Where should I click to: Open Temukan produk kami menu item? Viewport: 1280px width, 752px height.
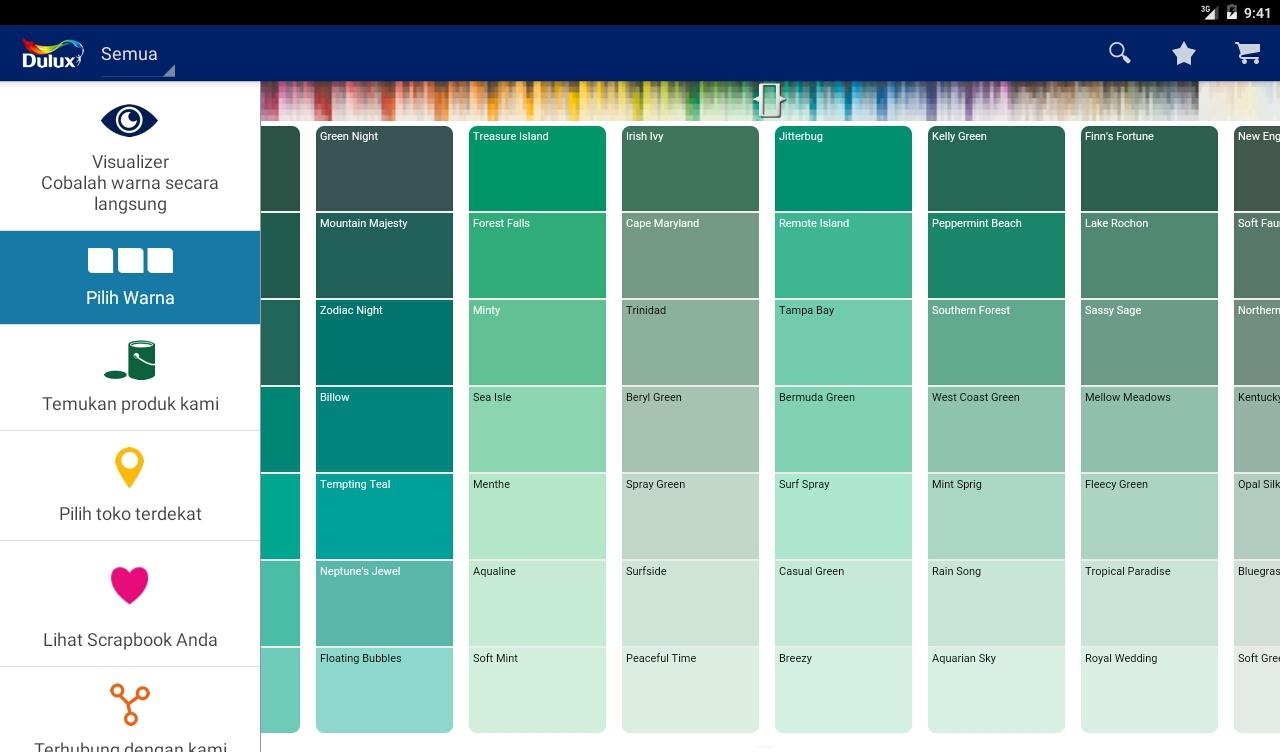130,378
